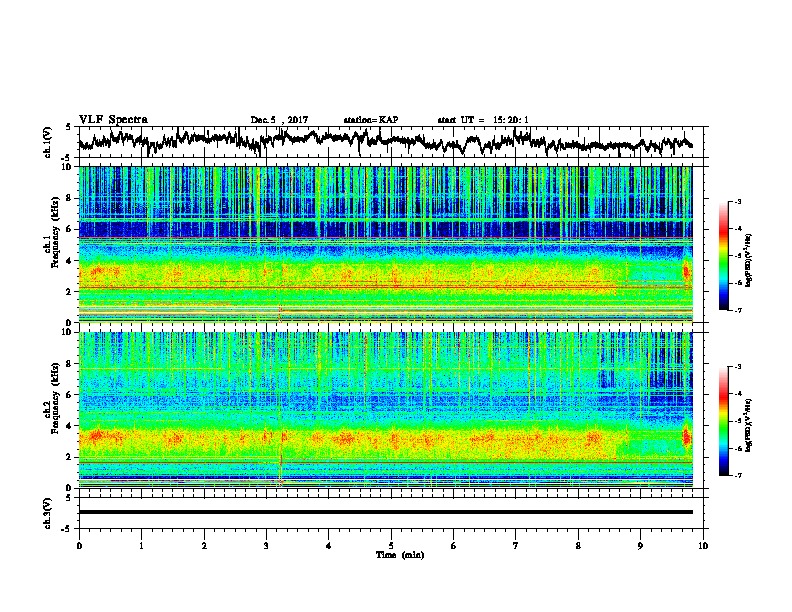Viewport: 792px width, 612px height.
Task: Click the ch.3(V) axis label
Action: pyautogui.click(x=48, y=513)
